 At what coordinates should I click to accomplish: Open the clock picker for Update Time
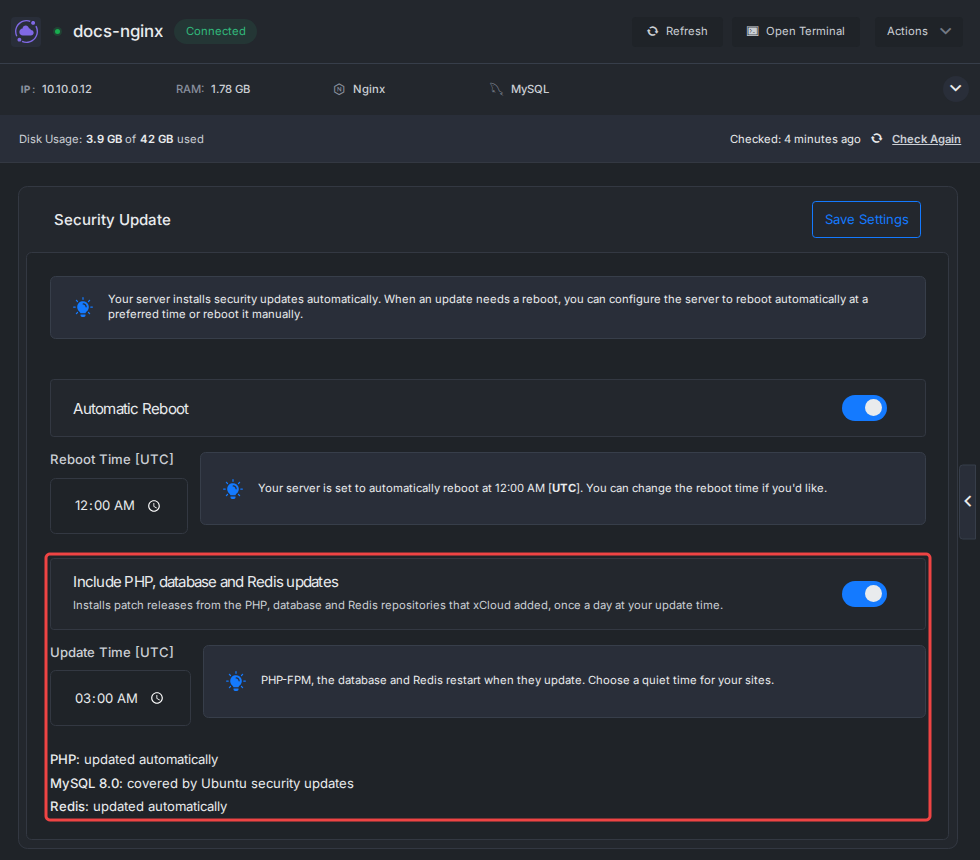(x=157, y=698)
